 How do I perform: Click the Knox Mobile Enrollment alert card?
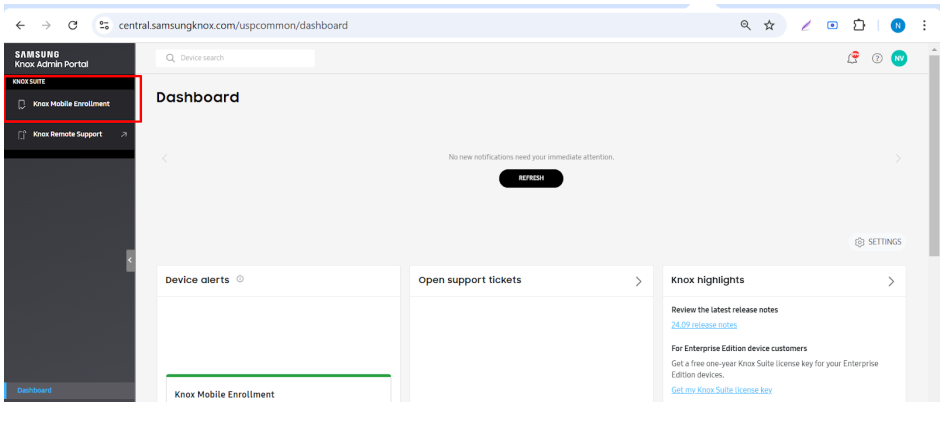[x=279, y=388]
